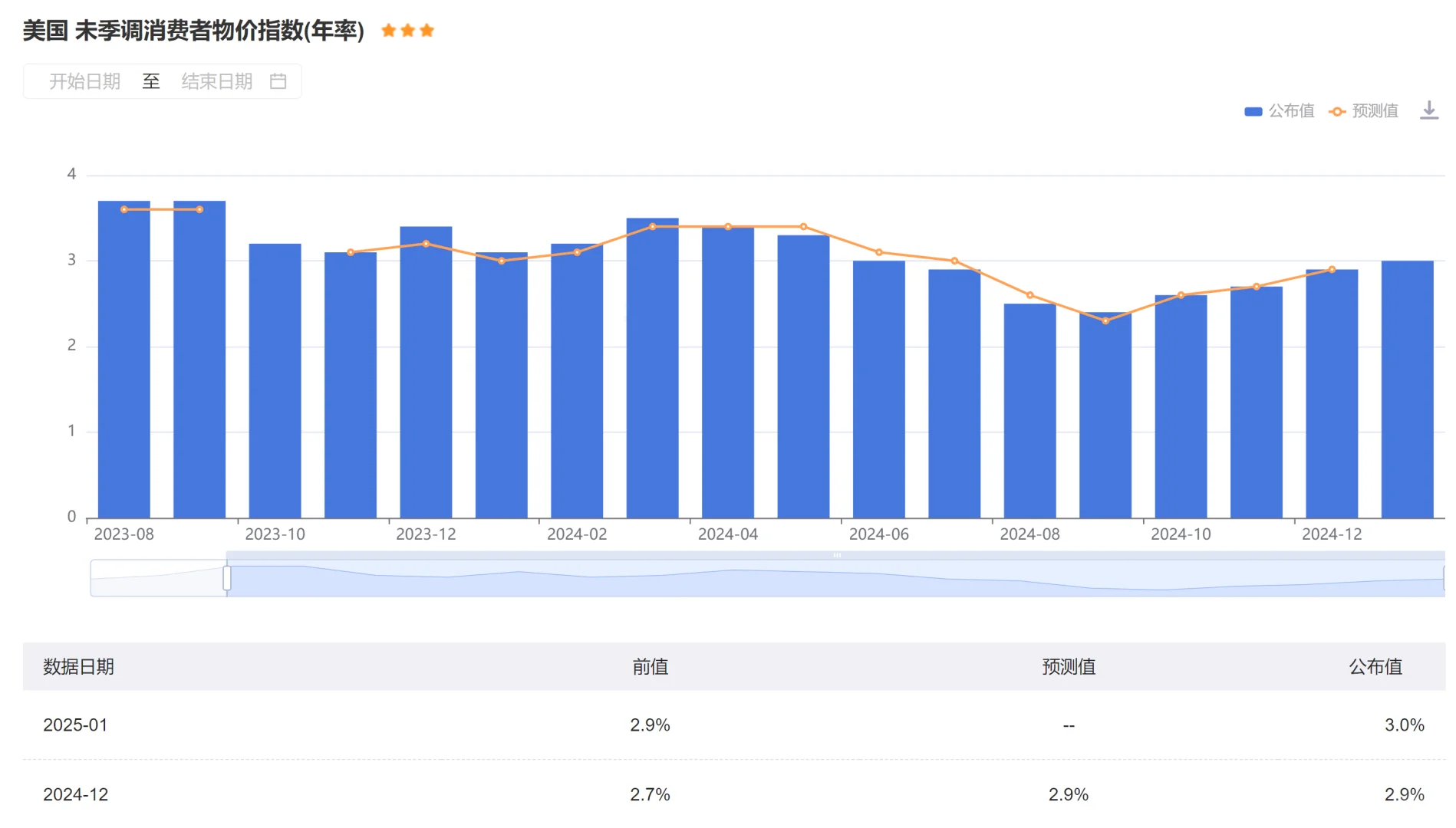1456x828 pixels.
Task: Click the y-axis label 4
Action: [x=71, y=175]
